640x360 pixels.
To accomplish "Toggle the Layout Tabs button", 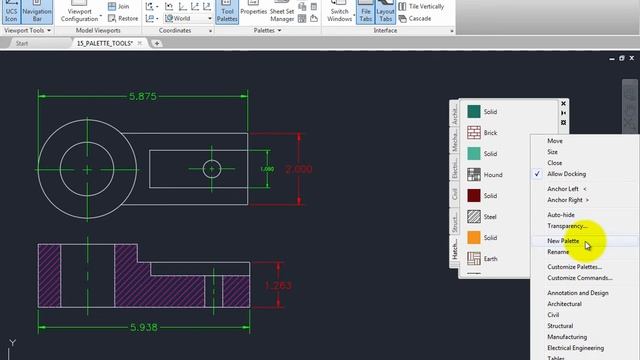I will click(385, 11).
